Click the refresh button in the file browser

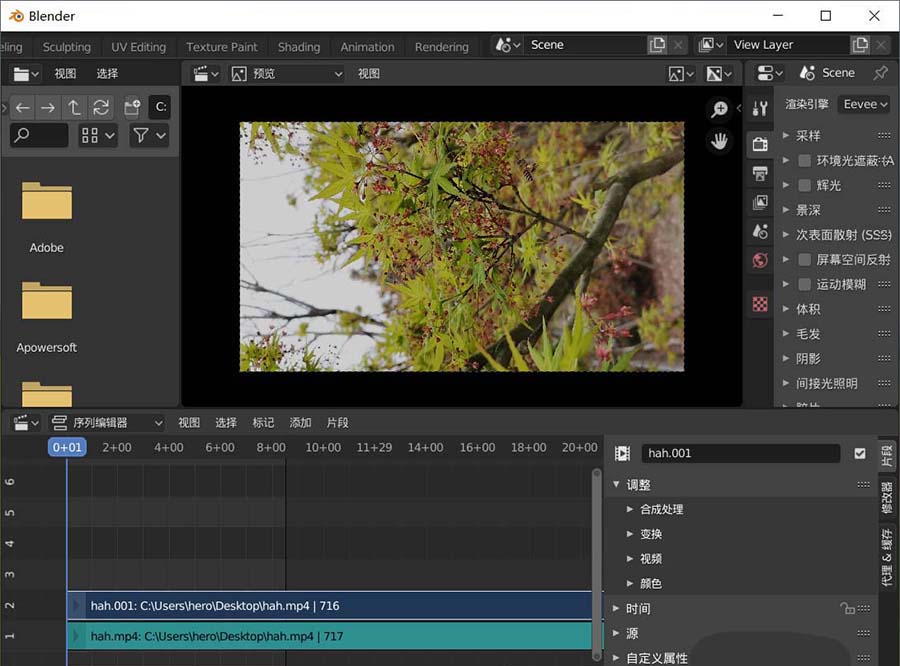pyautogui.click(x=100, y=107)
